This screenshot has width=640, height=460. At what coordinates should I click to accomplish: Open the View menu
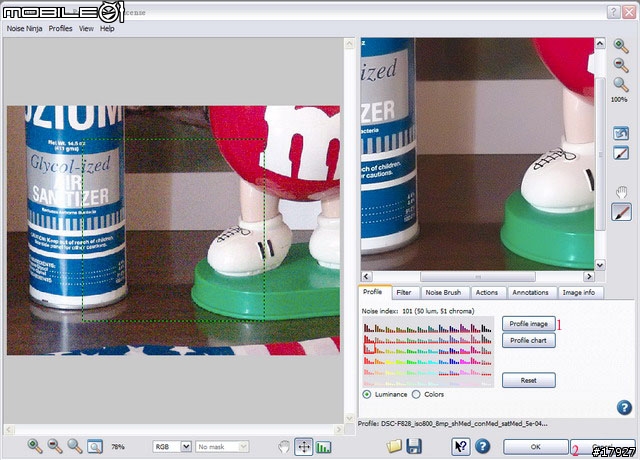[x=86, y=29]
